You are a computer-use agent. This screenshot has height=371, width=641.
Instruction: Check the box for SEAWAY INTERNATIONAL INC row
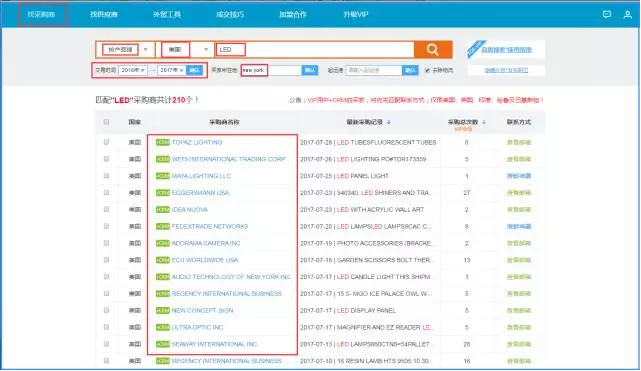106,344
